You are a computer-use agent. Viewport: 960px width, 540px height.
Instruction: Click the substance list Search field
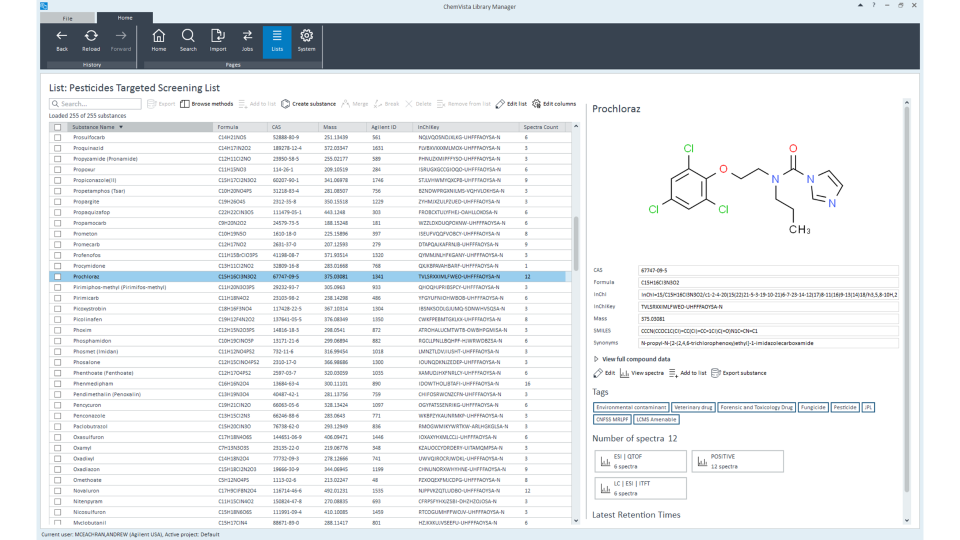(94, 104)
